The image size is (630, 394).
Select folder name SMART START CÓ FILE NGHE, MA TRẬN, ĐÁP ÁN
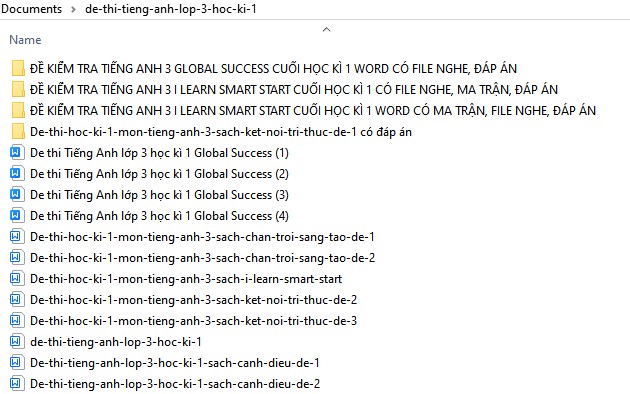pyautogui.click(x=294, y=90)
